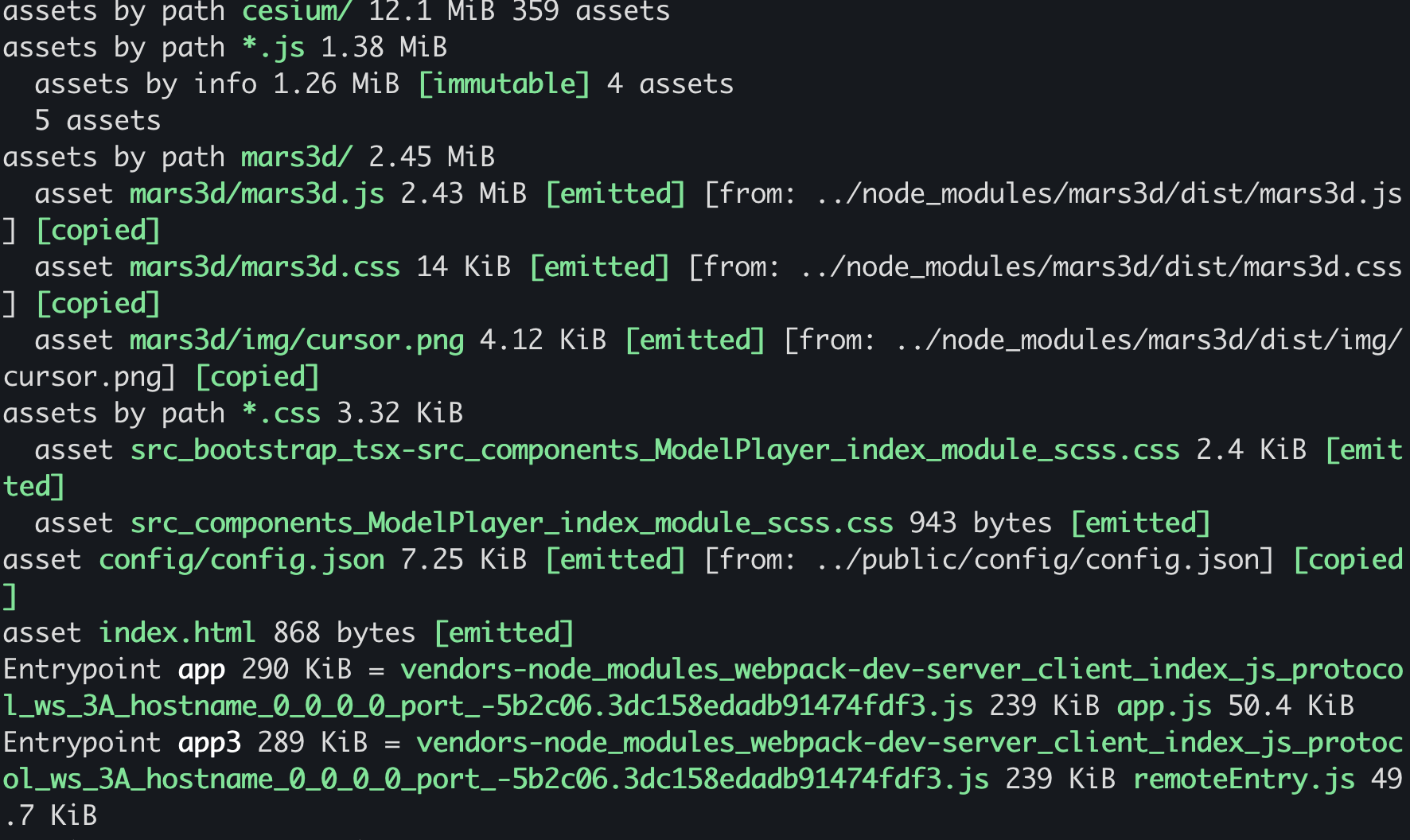The image size is (1410, 840).
Task: Click the '359 assets' count
Action: click(590, 11)
